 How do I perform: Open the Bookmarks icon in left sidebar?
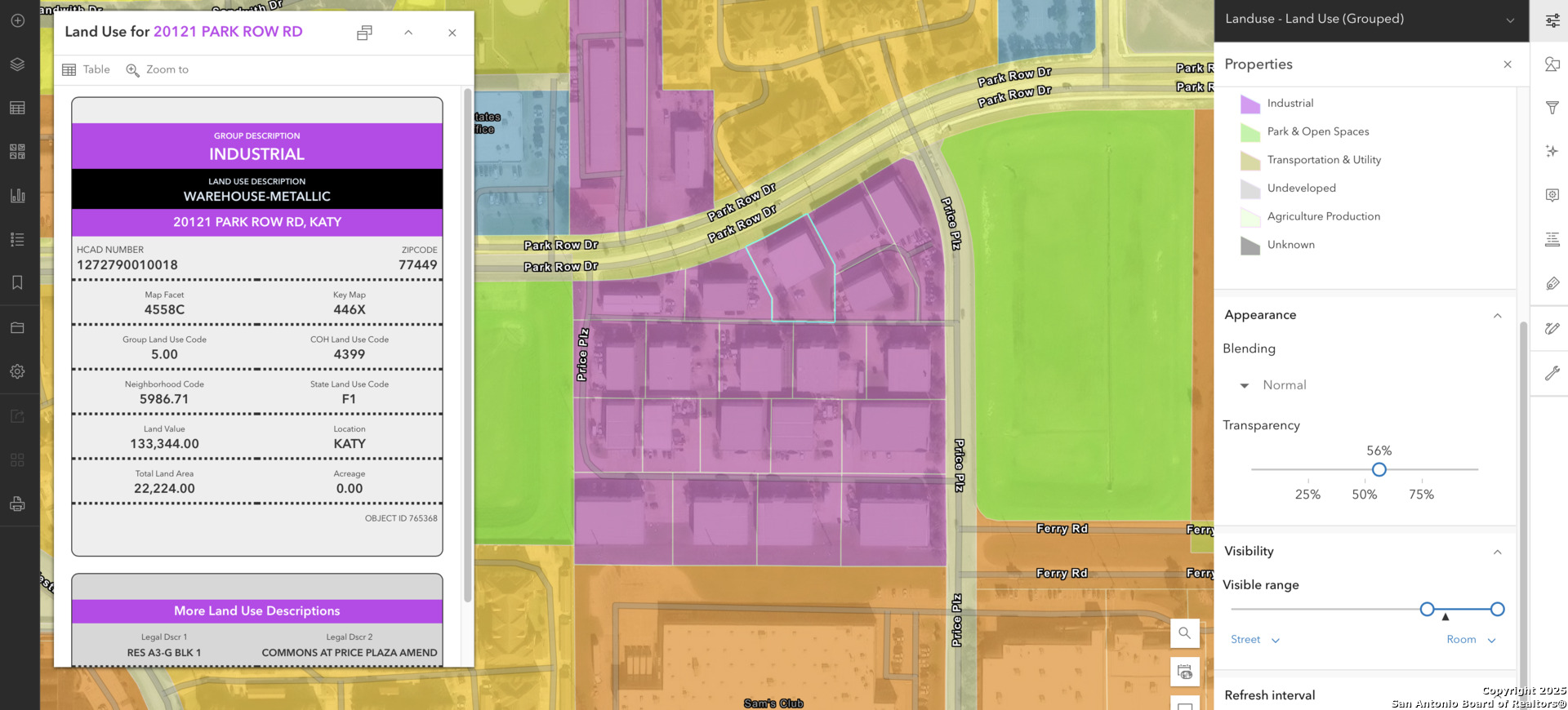click(17, 282)
